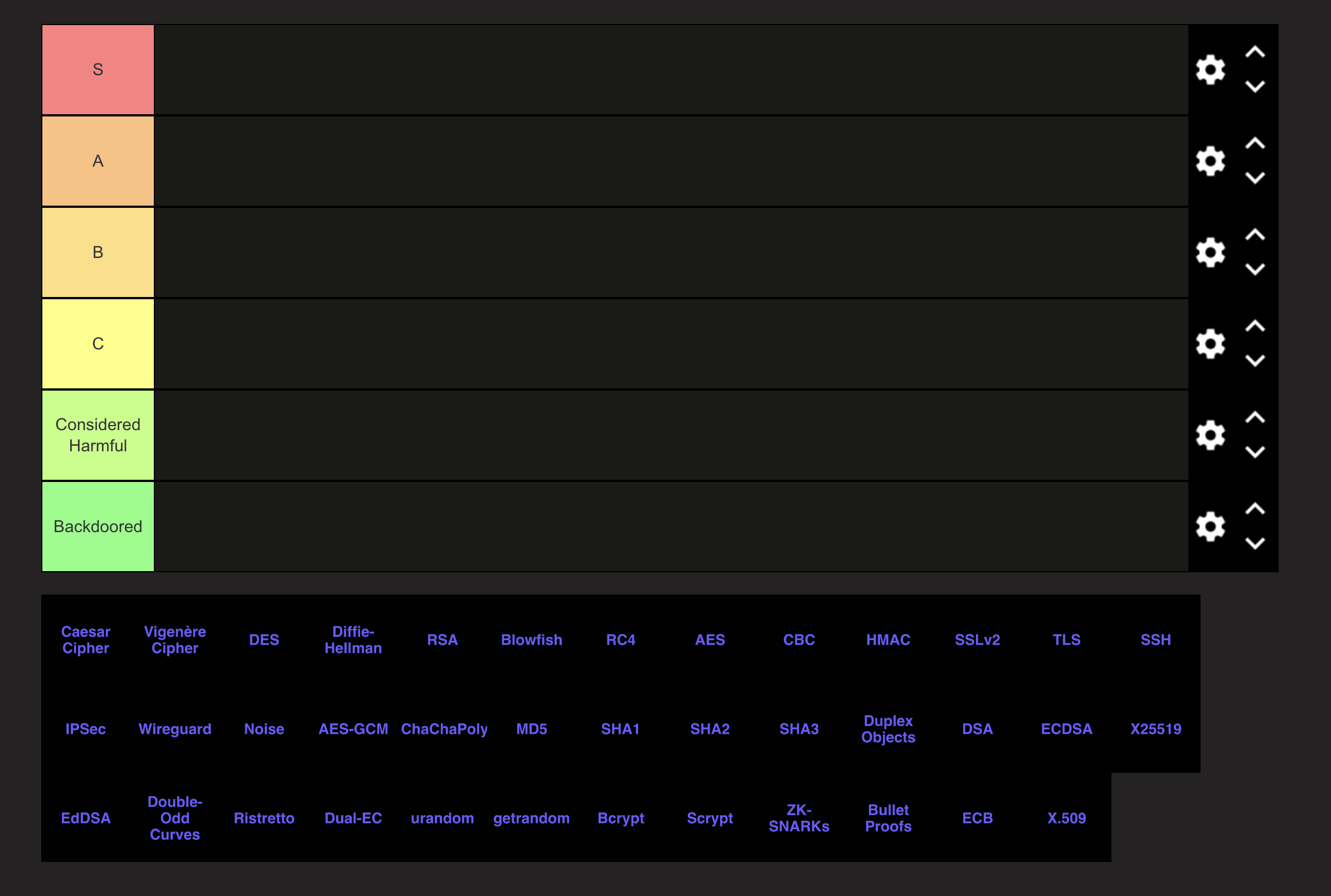Move the S tier down with its arrow
Screen dimensions: 1331x896
click(x=1256, y=87)
